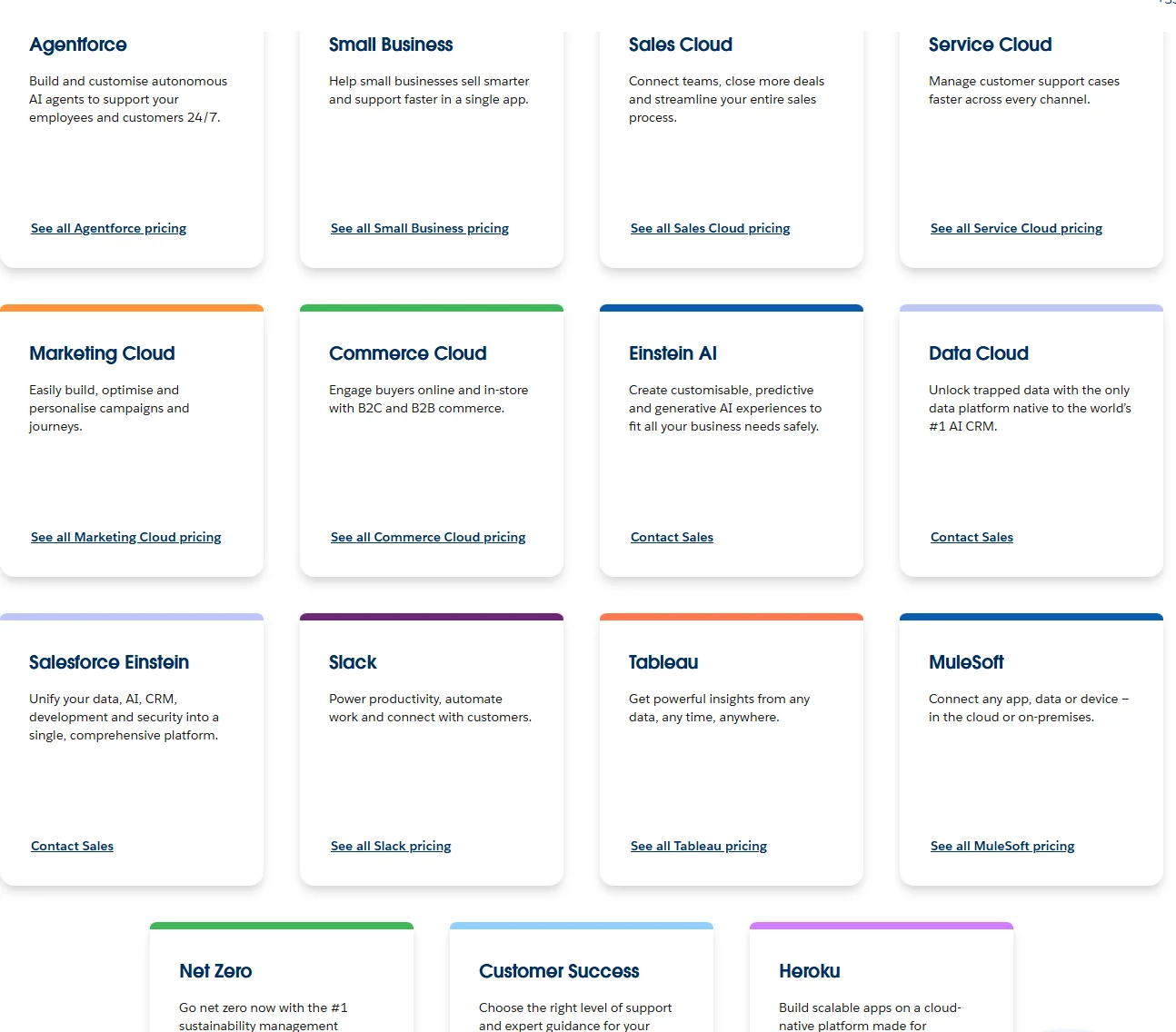Click 'Help small businesses sell smarter' description
Image resolution: width=1176 pixels, height=1032 pixels.
point(429,90)
